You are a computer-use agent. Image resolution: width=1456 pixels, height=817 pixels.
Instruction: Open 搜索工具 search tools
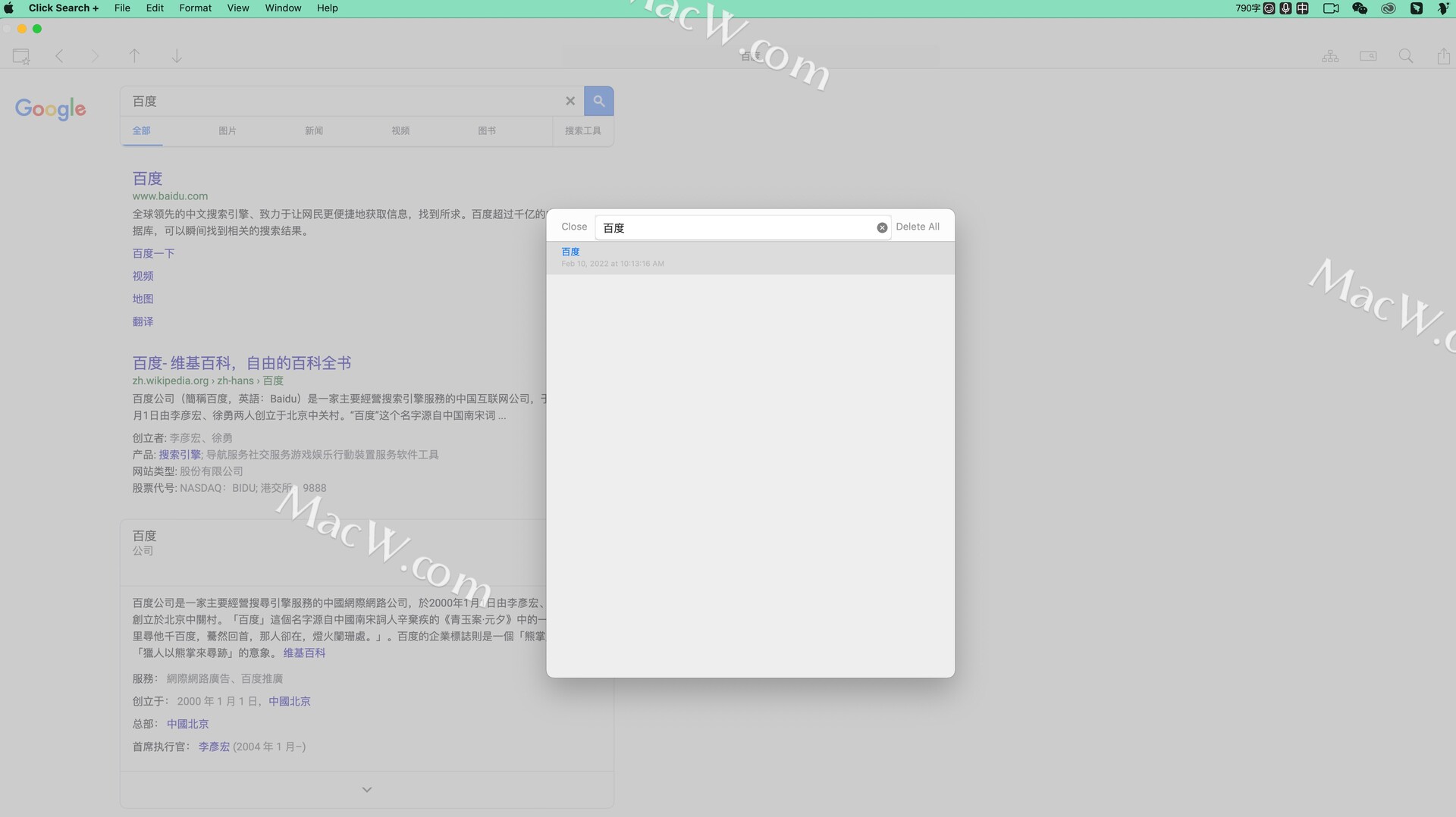(582, 130)
